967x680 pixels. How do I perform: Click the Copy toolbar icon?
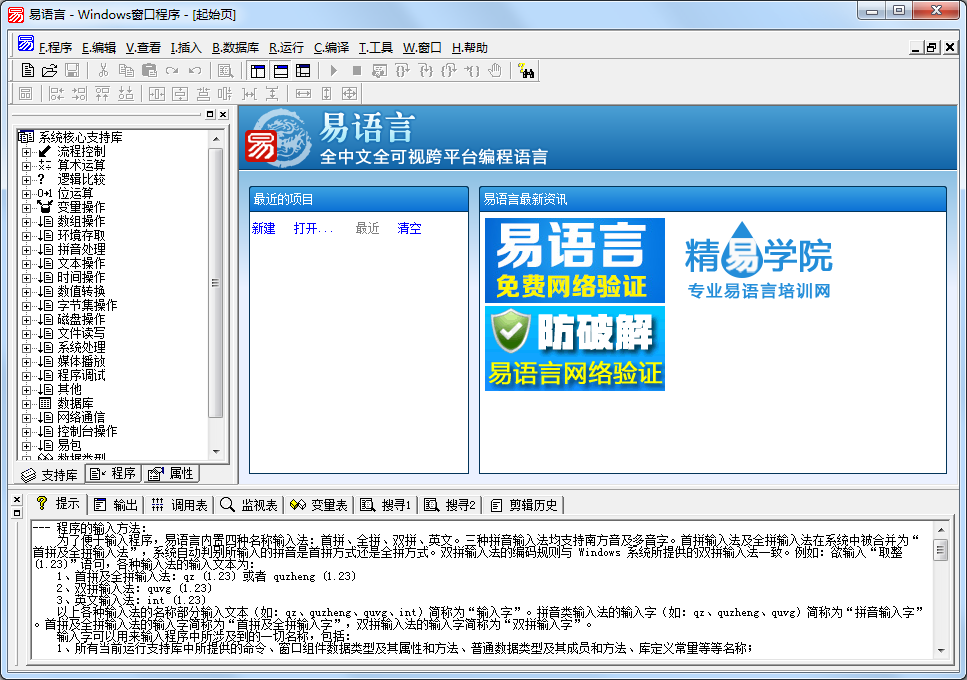[126, 71]
